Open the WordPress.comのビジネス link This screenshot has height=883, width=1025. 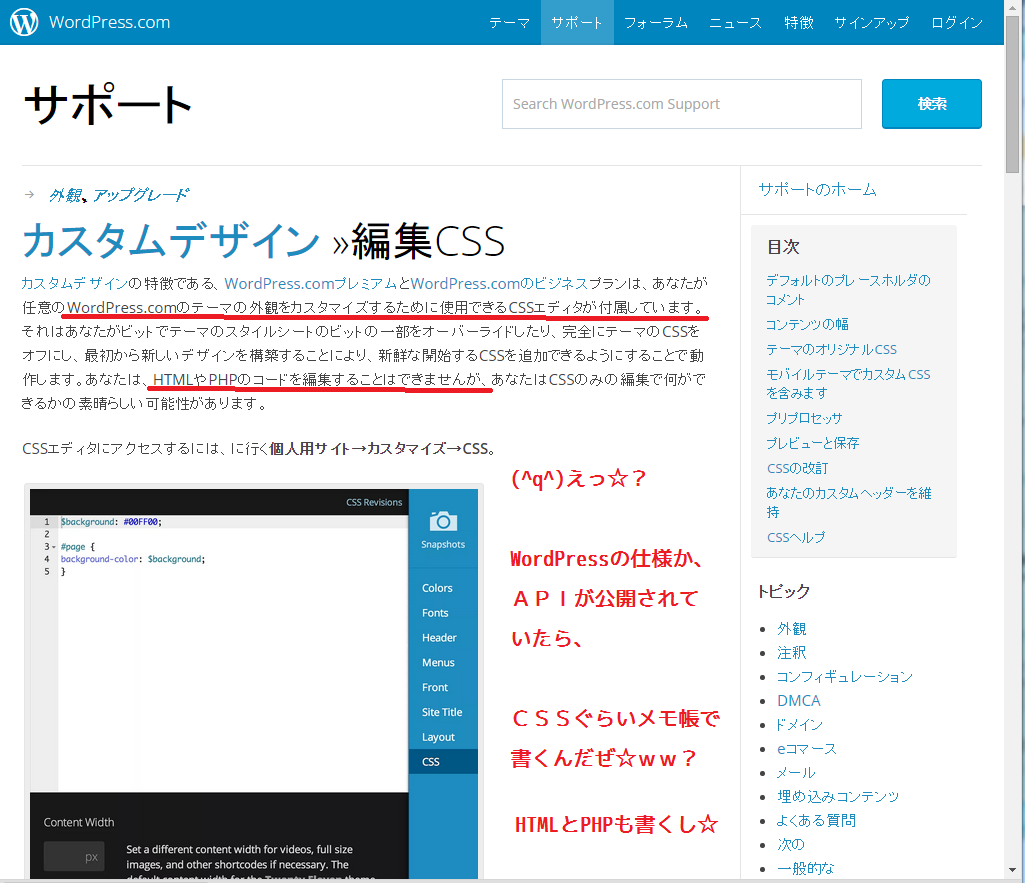tap(499, 283)
